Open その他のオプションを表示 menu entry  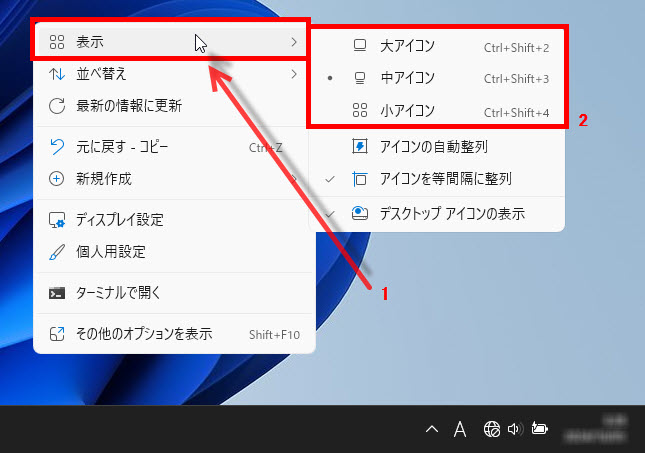(144, 334)
